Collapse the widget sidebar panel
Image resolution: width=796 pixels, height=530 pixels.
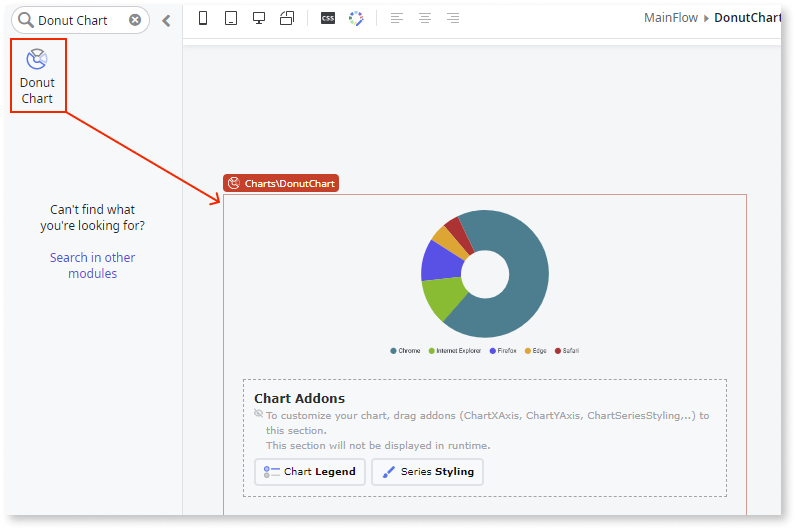(x=166, y=20)
